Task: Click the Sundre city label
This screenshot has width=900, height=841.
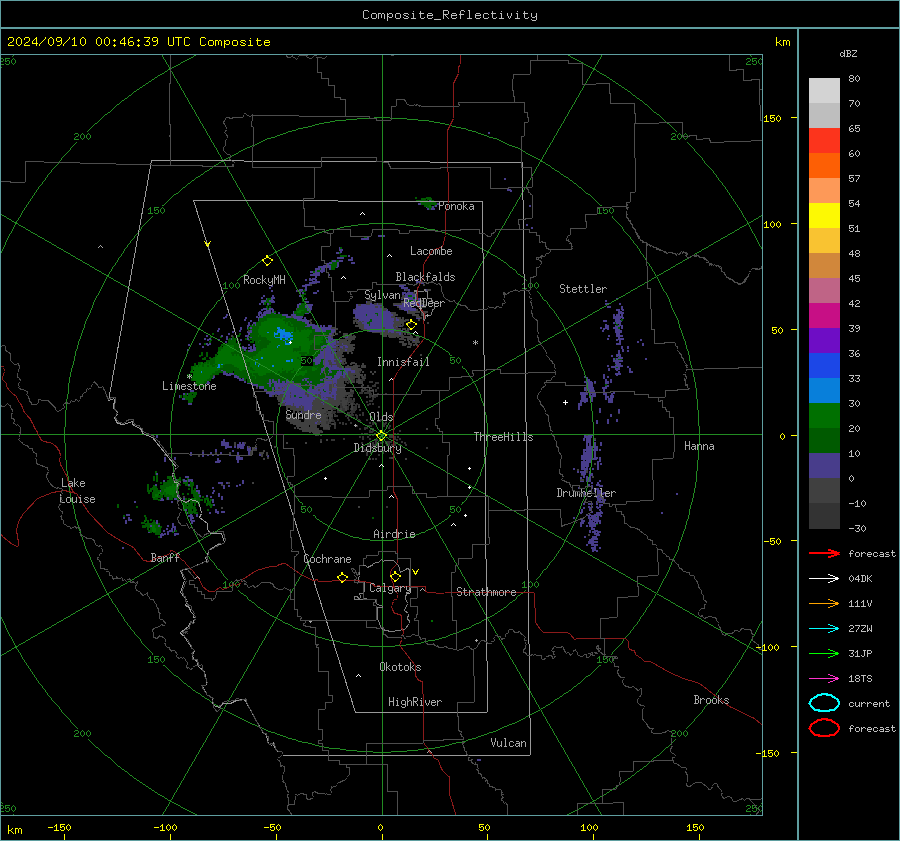Action: tap(303, 414)
